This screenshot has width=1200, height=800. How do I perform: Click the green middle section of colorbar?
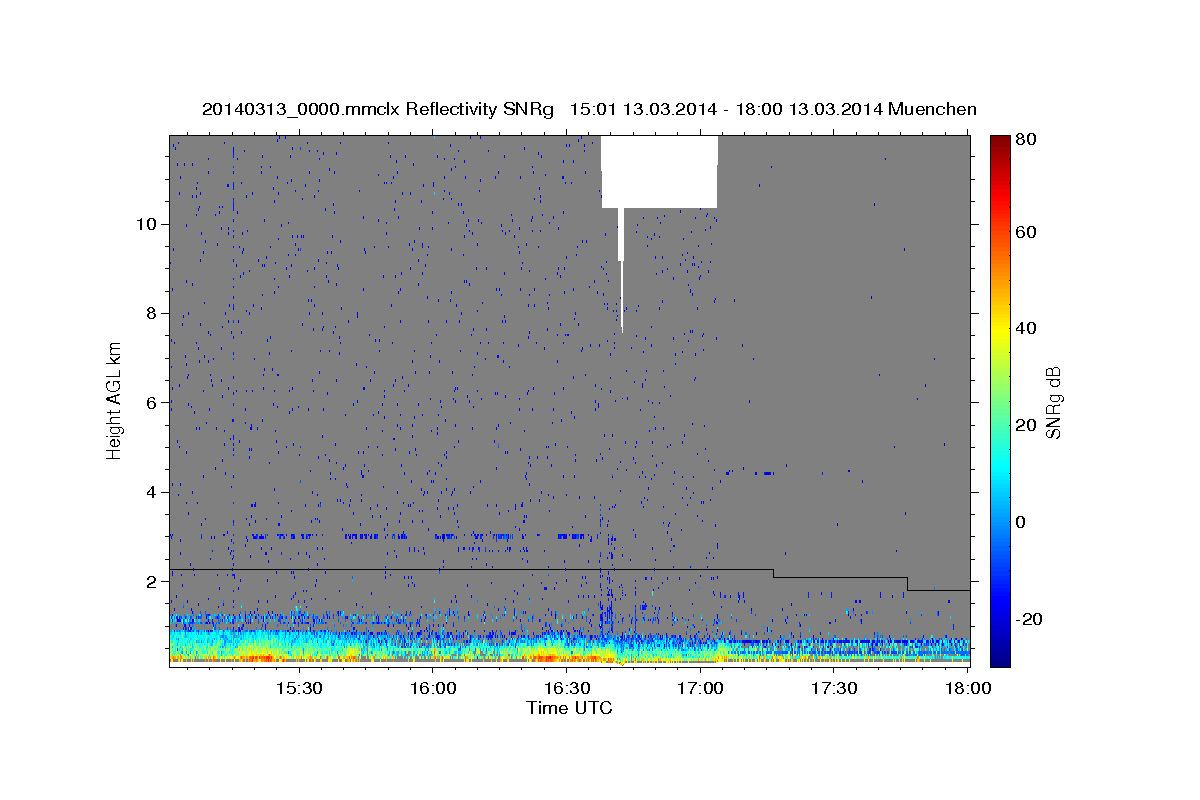1000,401
